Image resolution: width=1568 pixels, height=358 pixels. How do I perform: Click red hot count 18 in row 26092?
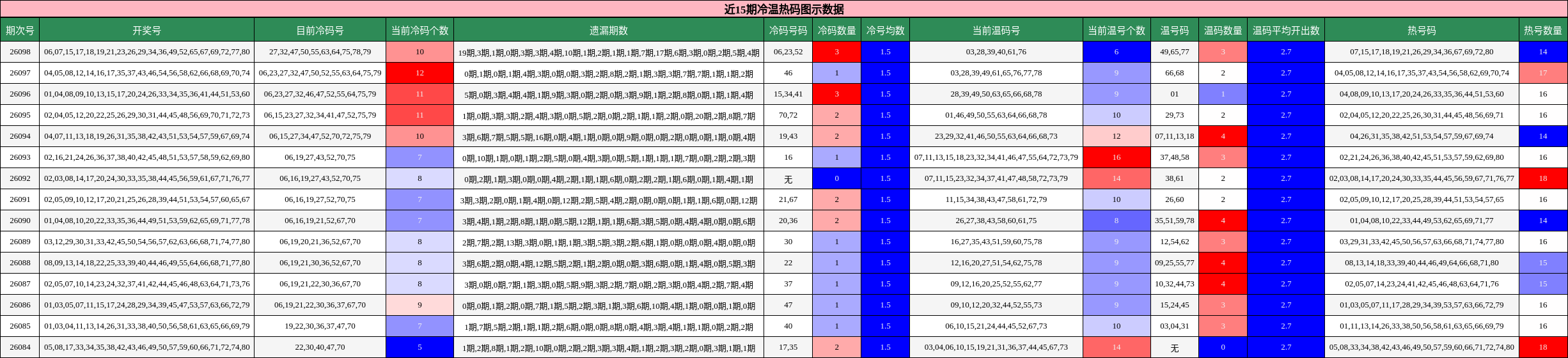(1542, 178)
